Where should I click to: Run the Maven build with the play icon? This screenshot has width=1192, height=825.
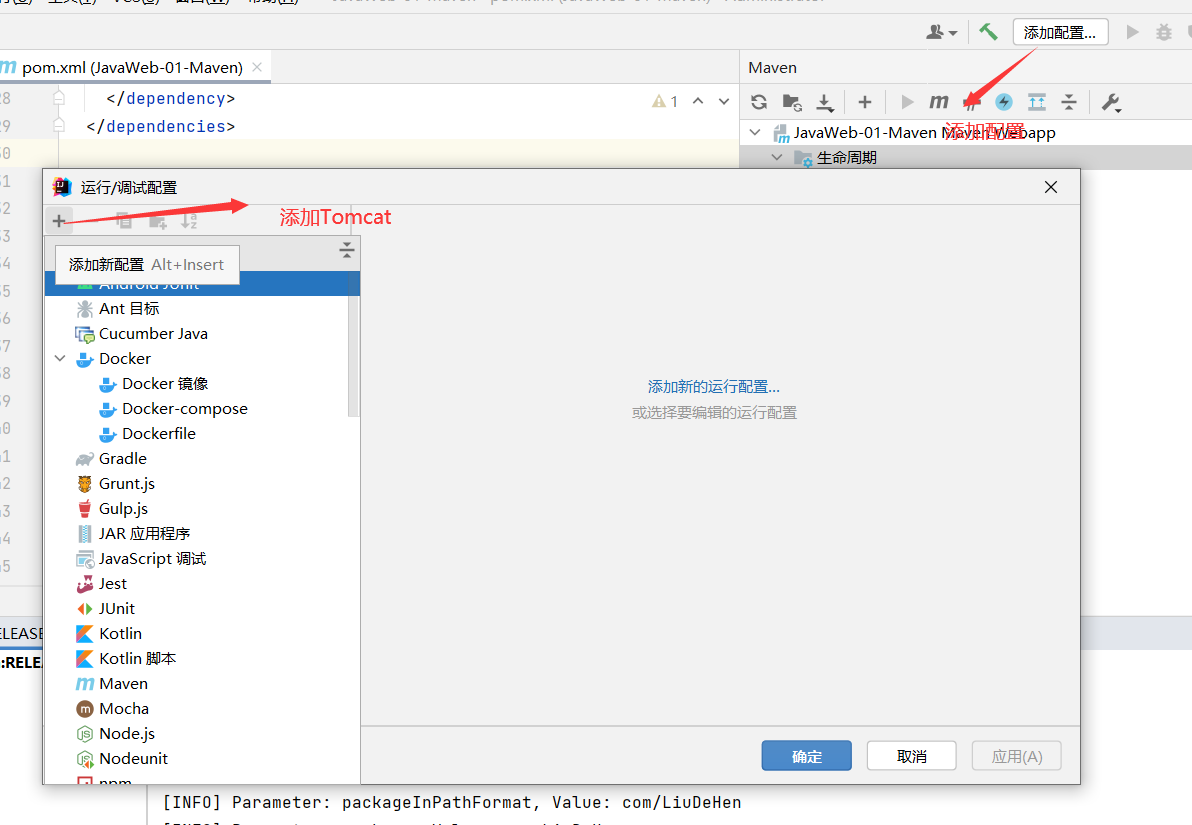[x=906, y=102]
